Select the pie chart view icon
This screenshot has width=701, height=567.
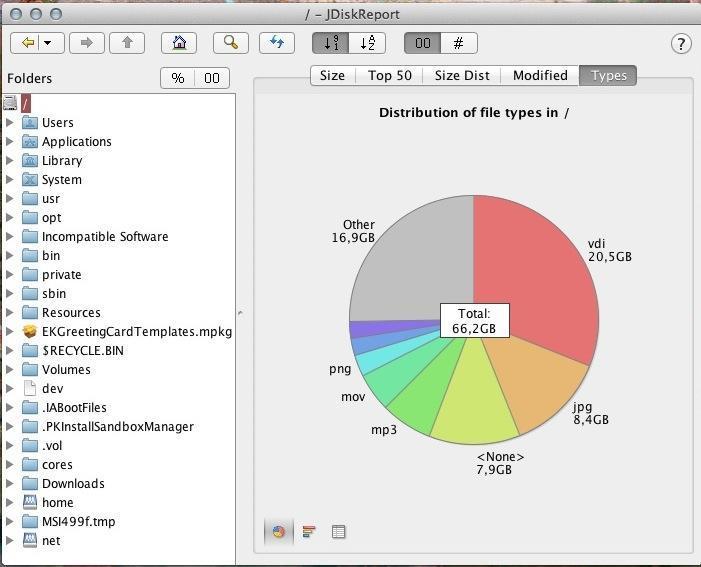(x=279, y=532)
